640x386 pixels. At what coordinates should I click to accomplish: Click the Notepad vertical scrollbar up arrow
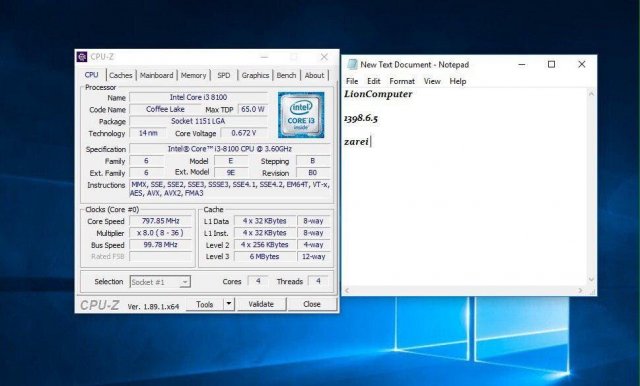(x=591, y=94)
